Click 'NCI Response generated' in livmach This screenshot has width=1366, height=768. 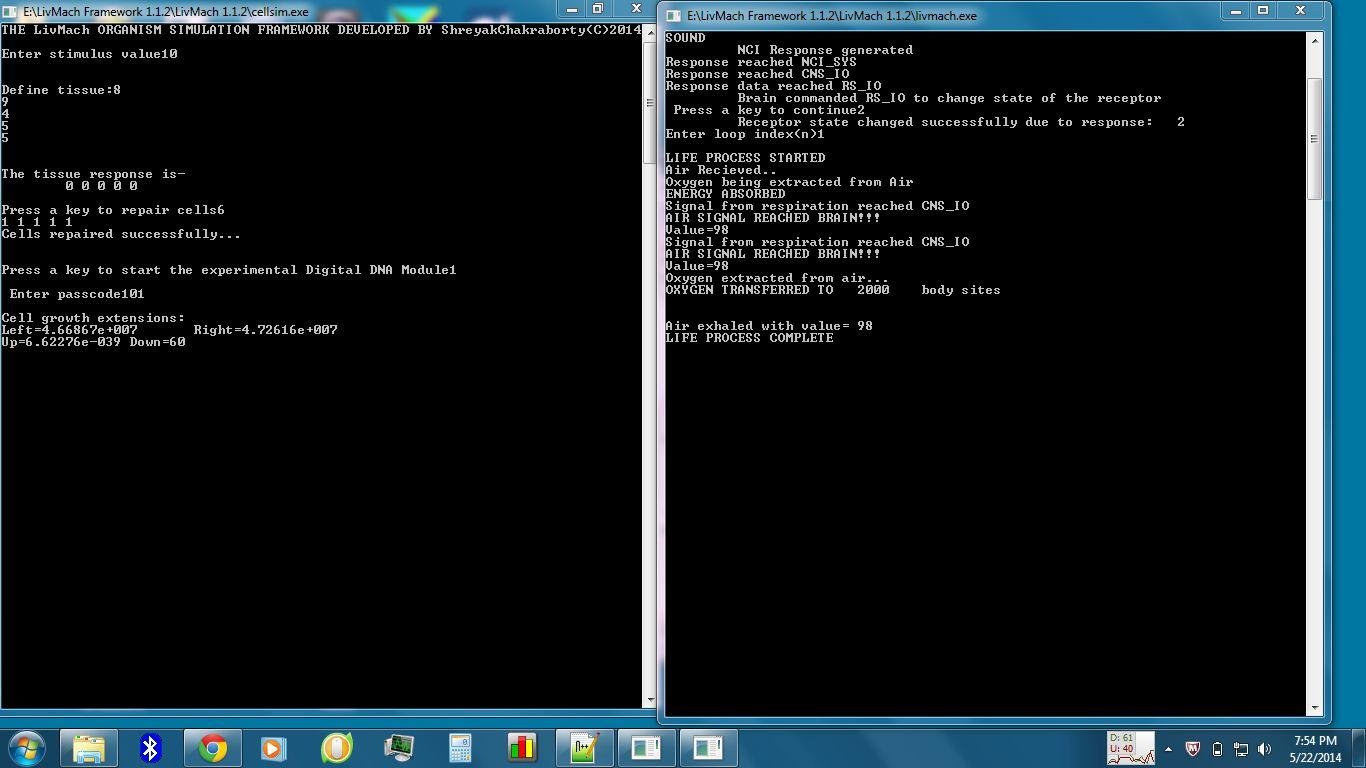coord(825,50)
